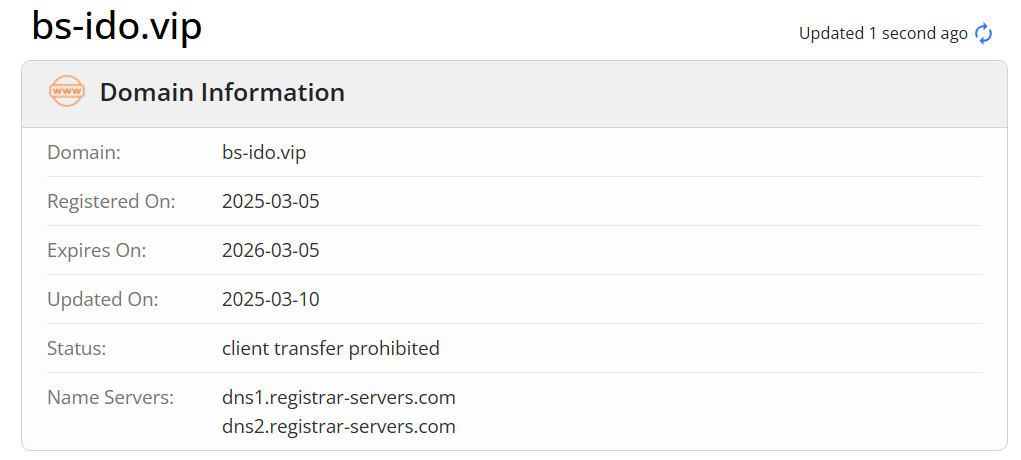Click the bs-ido.vip page title
This screenshot has width=1021, height=460.
tap(117, 28)
